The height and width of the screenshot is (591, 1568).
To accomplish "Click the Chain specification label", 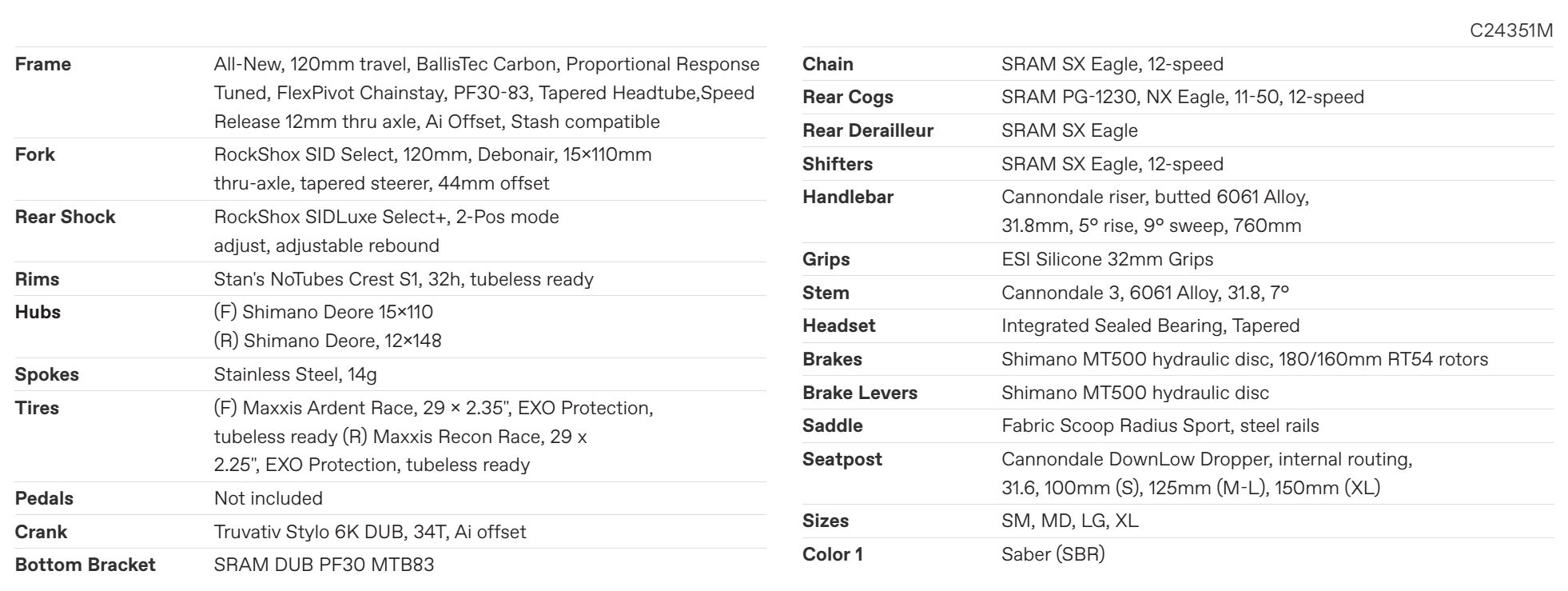I will point(828,64).
